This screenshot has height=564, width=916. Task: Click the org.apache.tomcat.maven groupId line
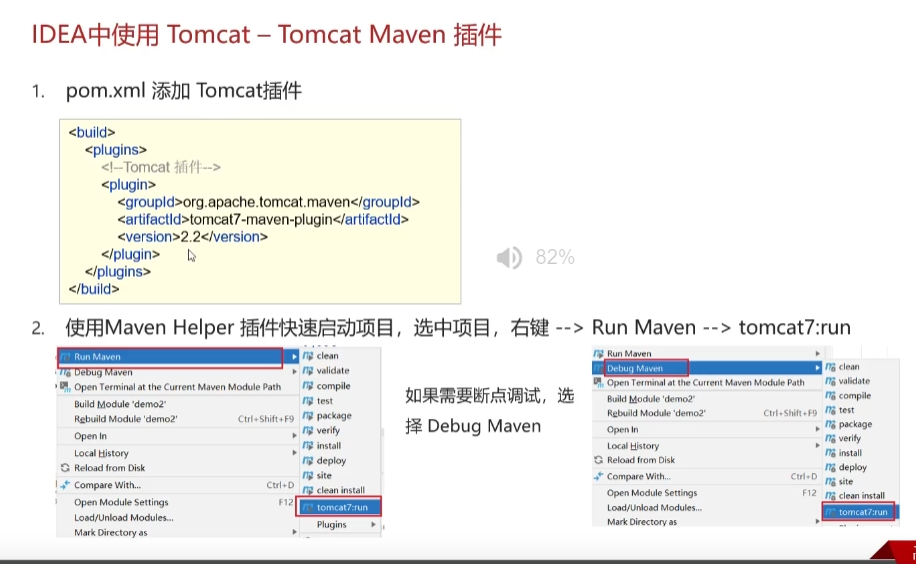(268, 202)
